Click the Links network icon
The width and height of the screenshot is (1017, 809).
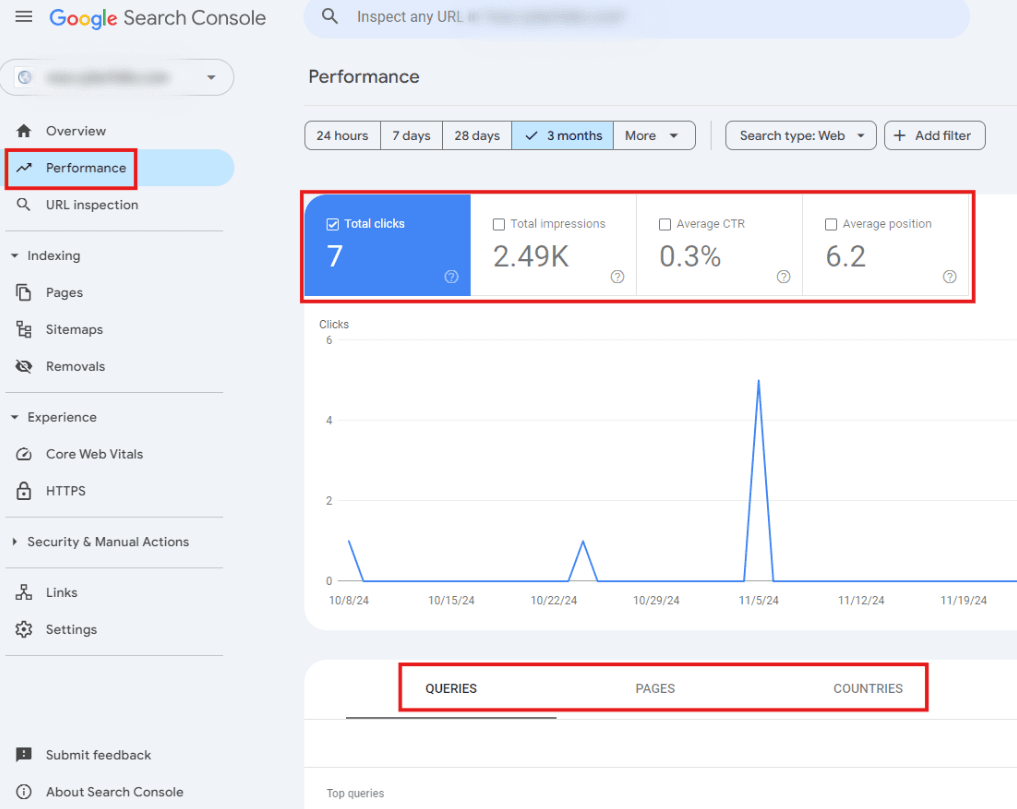24,592
